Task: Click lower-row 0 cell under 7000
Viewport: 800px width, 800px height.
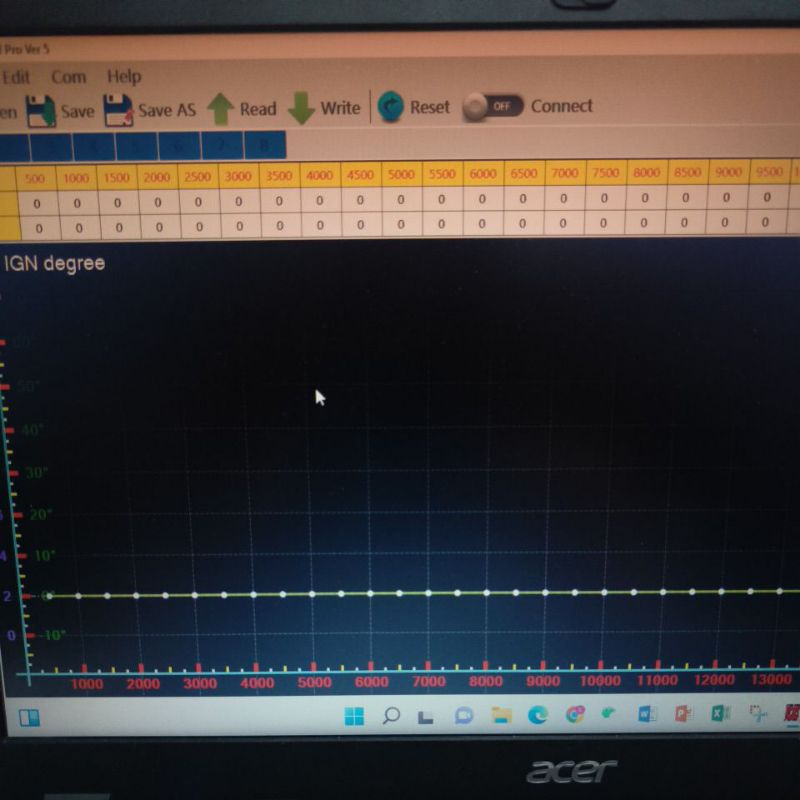Action: point(563,223)
